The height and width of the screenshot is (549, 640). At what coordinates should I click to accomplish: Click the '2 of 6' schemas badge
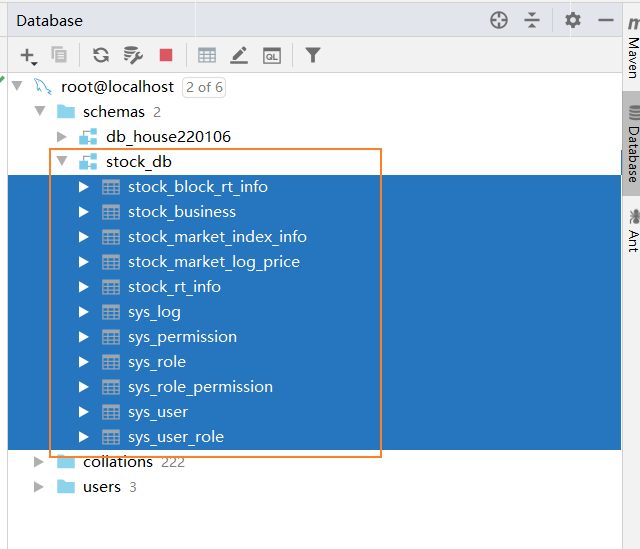point(204,87)
